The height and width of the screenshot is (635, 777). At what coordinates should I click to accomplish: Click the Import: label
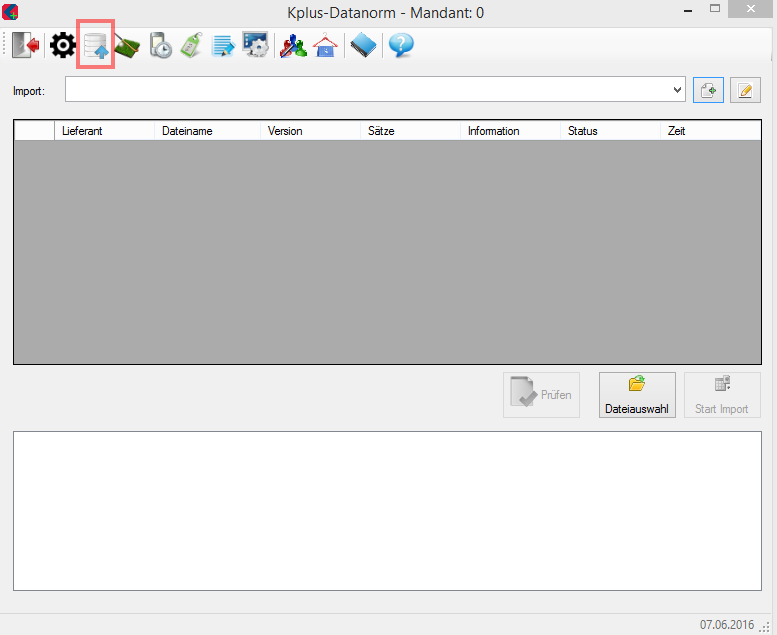(x=29, y=91)
